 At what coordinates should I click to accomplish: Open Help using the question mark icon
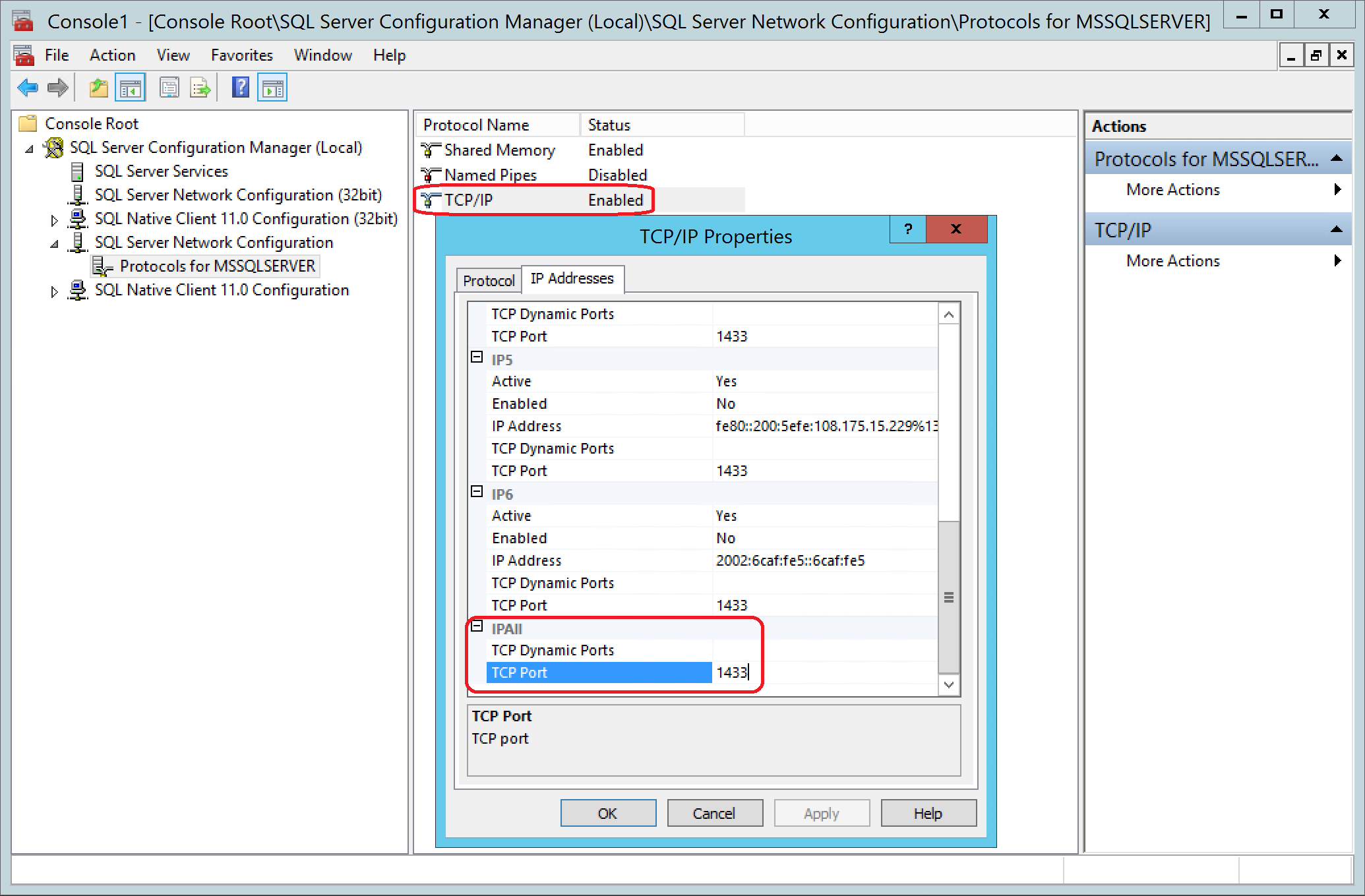click(240, 86)
